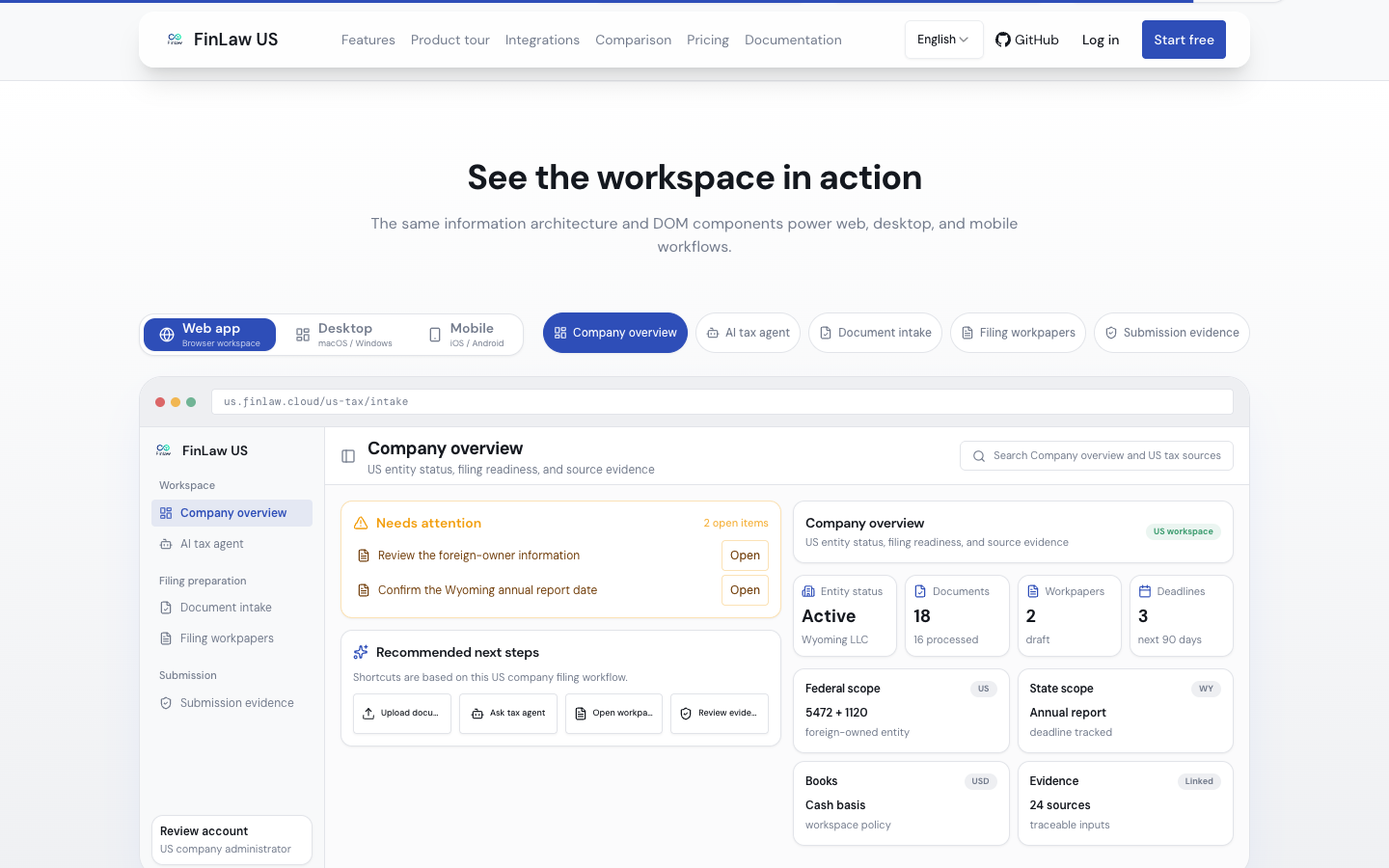Screen dimensions: 1389x868
Task: Open the English language dropdown
Action: click(x=943, y=40)
